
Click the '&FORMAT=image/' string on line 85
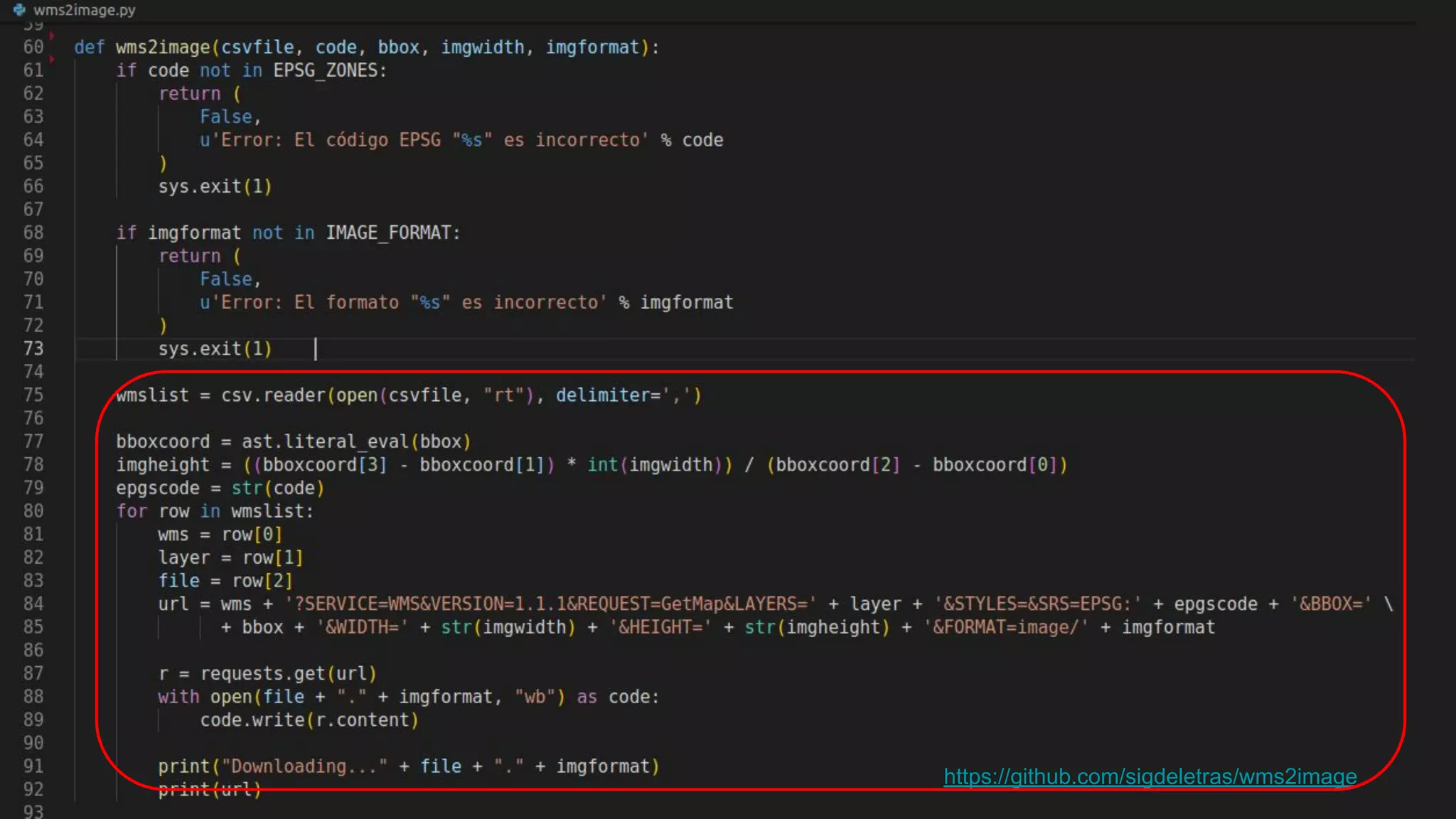[1006, 627]
